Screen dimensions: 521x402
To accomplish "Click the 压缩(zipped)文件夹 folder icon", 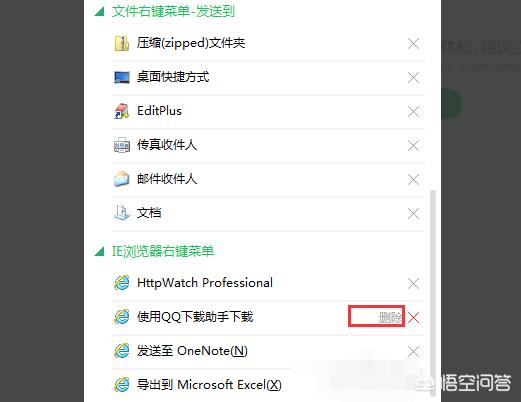I will pos(122,43).
